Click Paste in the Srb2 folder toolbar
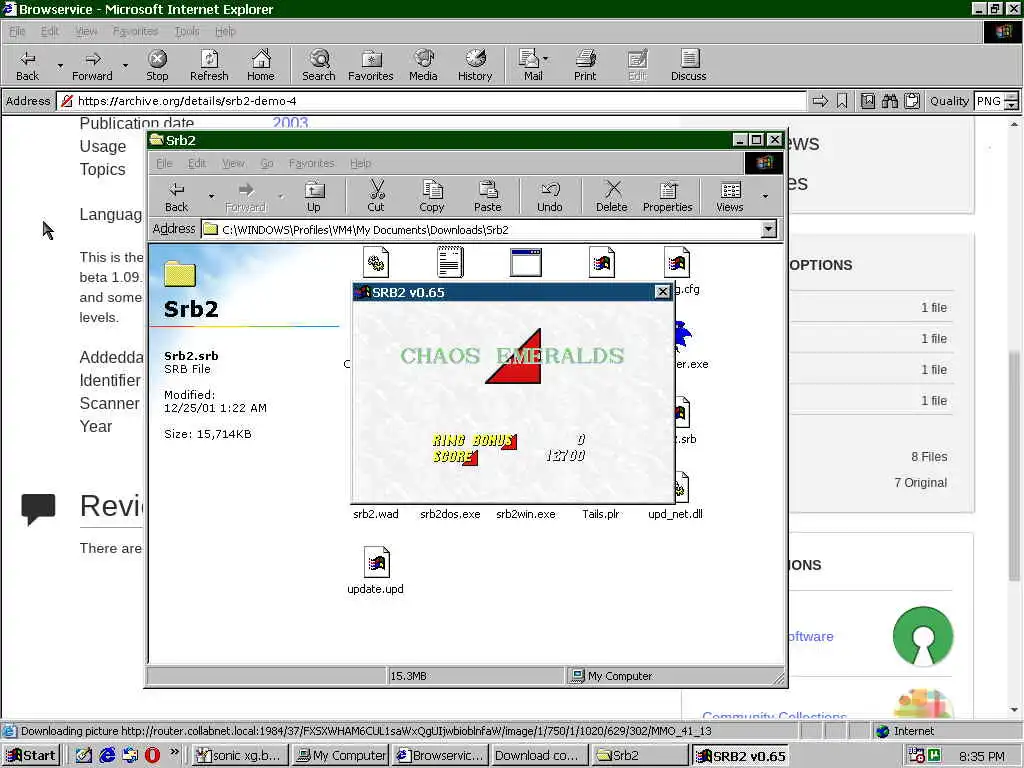Viewport: 1024px width, 768px height. tap(488, 197)
